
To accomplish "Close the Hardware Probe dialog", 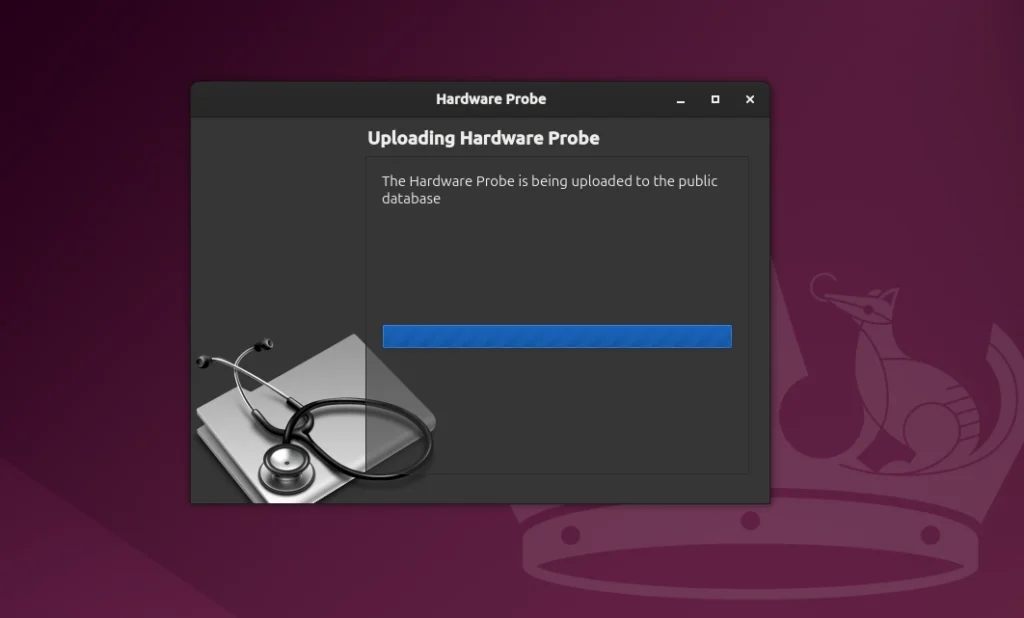I will (x=750, y=100).
